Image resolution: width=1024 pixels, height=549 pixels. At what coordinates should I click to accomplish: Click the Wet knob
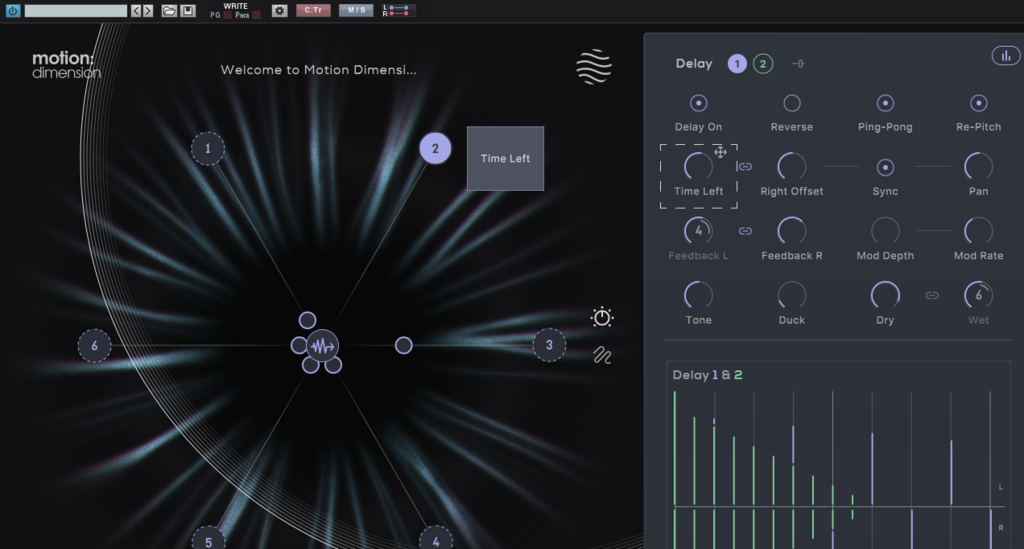978,295
